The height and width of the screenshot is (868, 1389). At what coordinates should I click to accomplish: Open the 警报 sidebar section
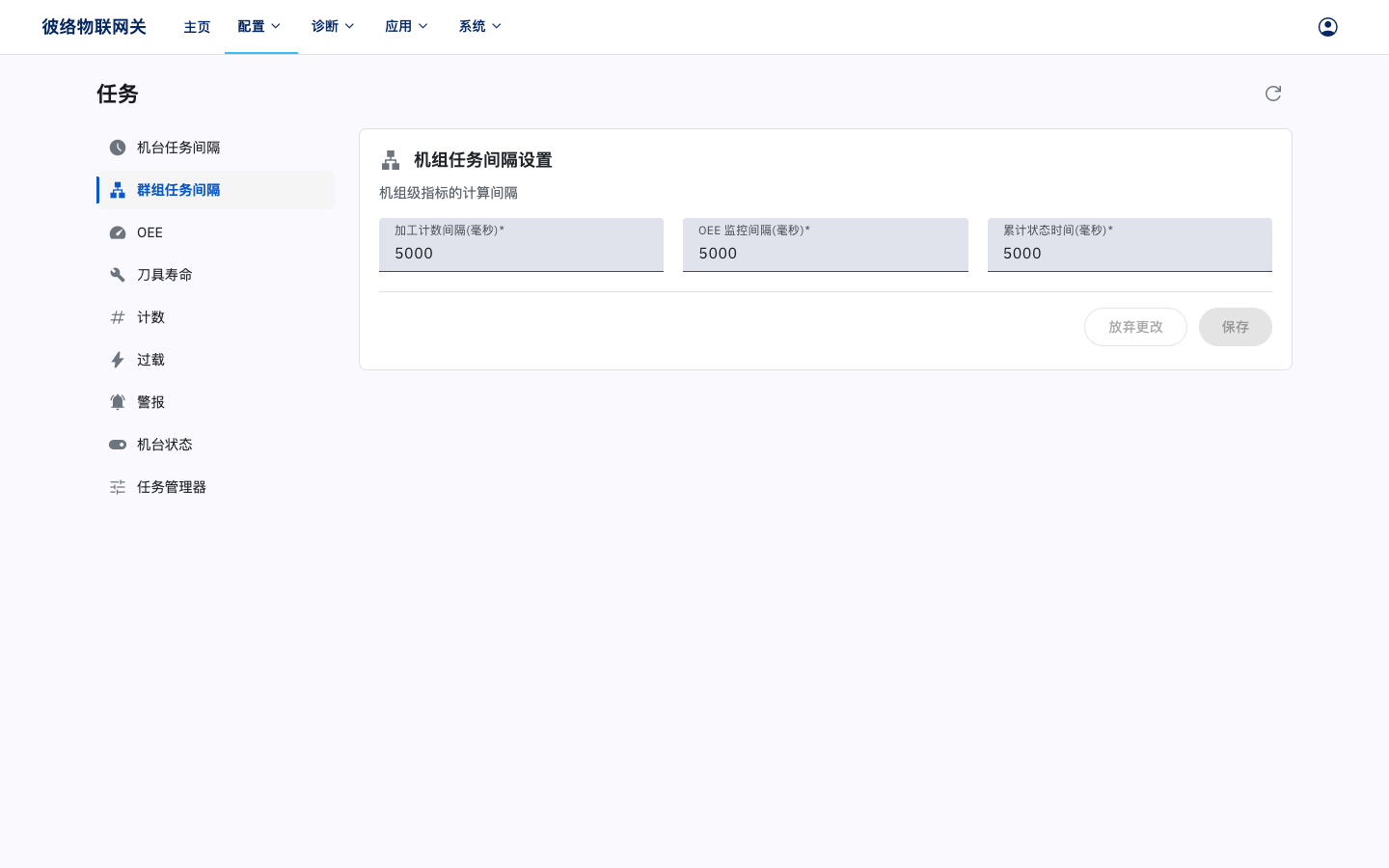[x=216, y=402]
